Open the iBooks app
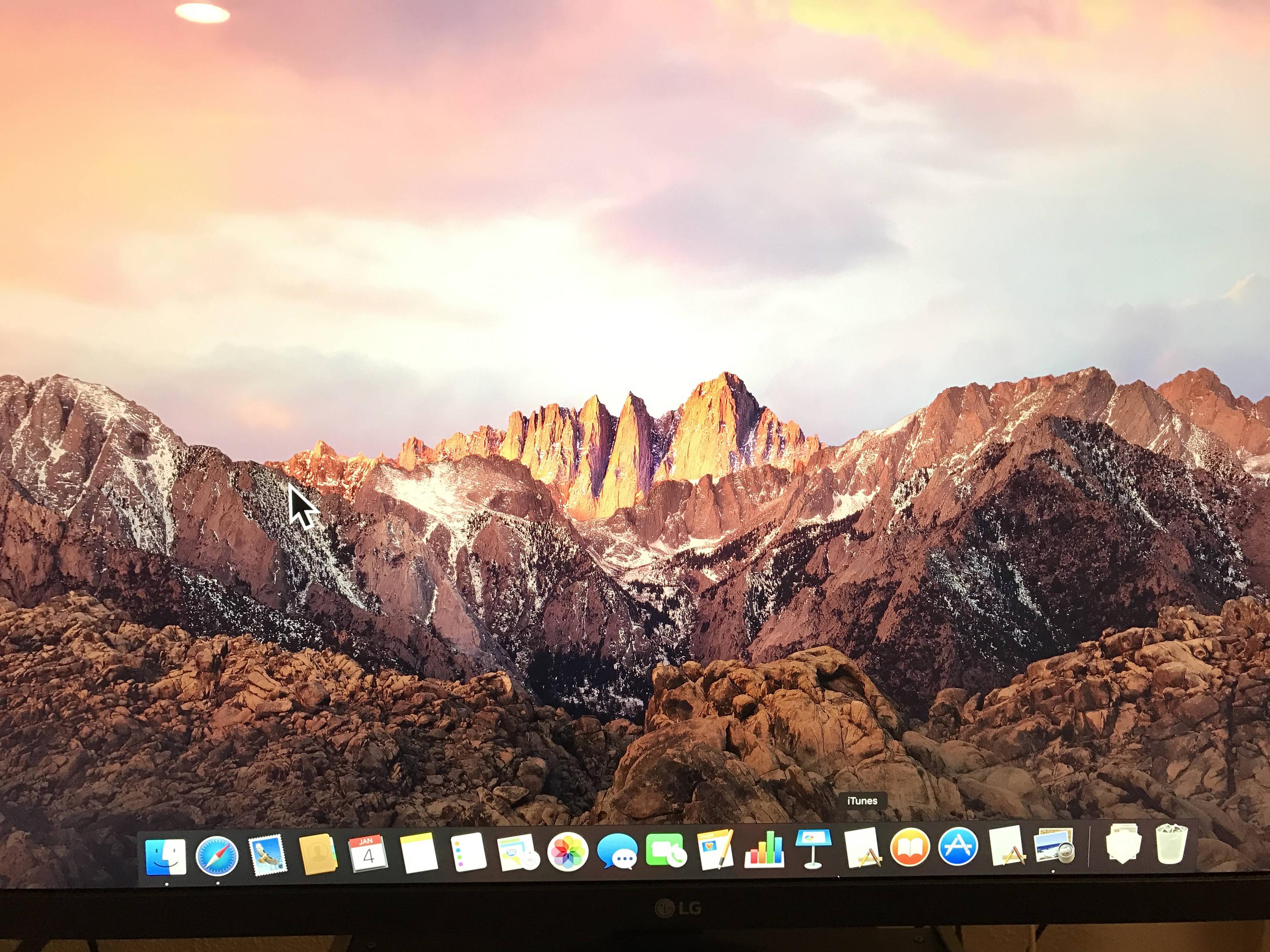The height and width of the screenshot is (952, 1270). [909, 847]
